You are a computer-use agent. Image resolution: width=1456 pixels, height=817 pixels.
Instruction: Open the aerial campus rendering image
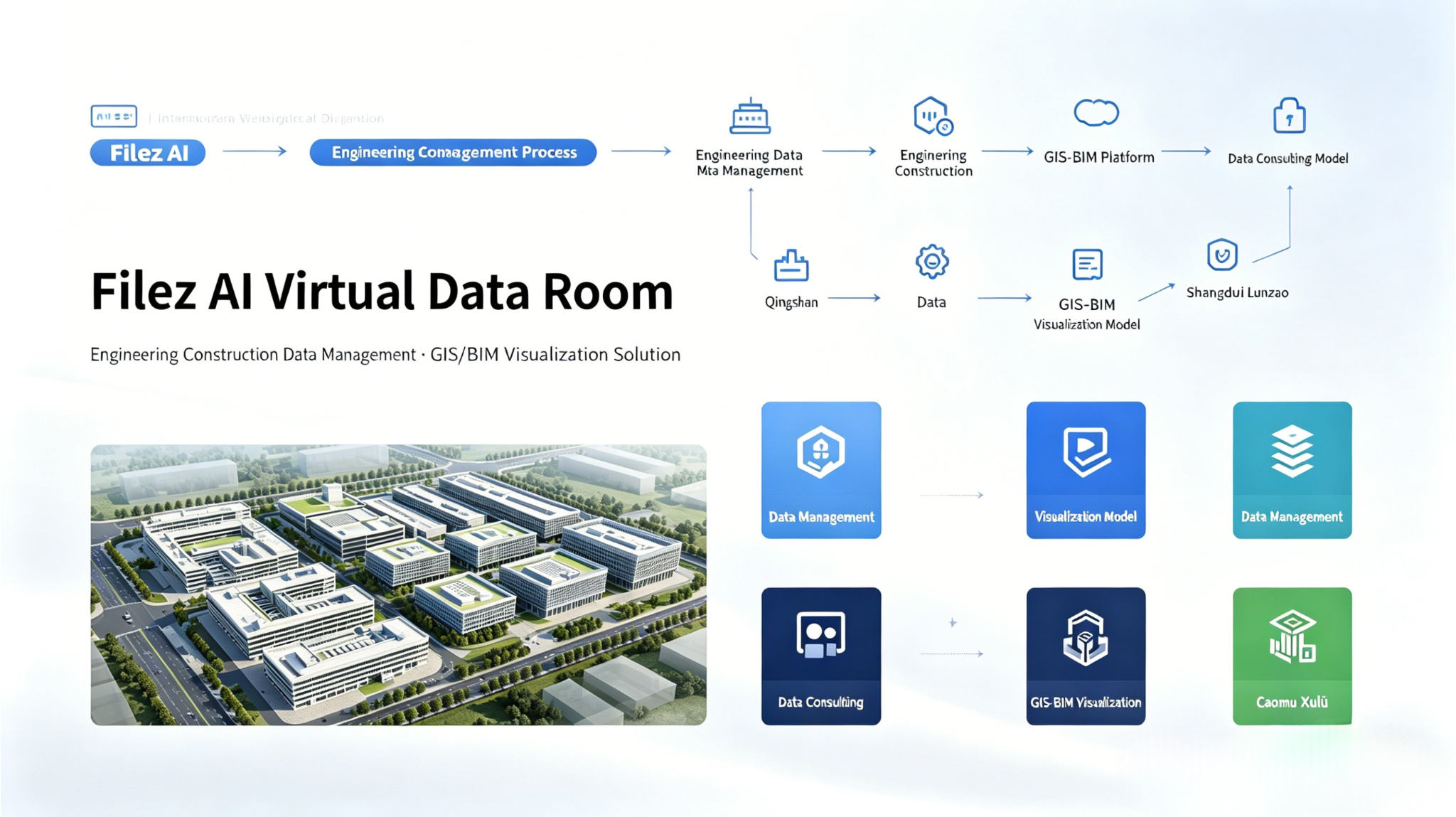pyautogui.click(x=398, y=583)
